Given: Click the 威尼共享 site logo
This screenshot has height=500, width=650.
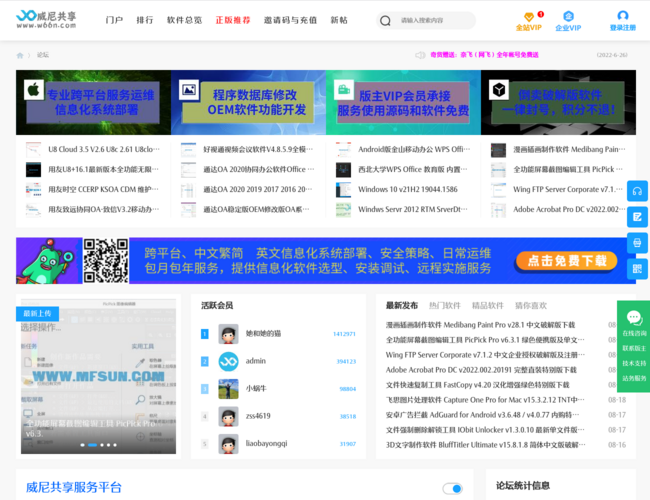Looking at the screenshot, I should [46, 19].
